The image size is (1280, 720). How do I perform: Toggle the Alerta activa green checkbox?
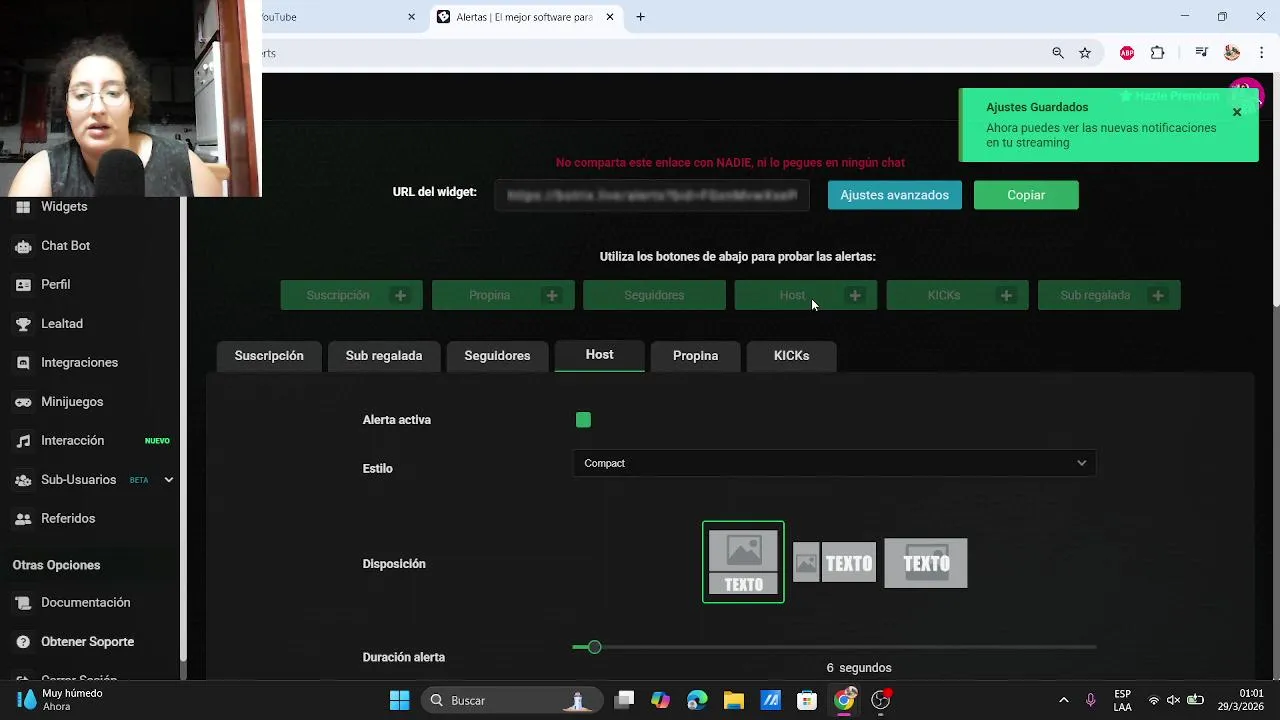coord(583,420)
